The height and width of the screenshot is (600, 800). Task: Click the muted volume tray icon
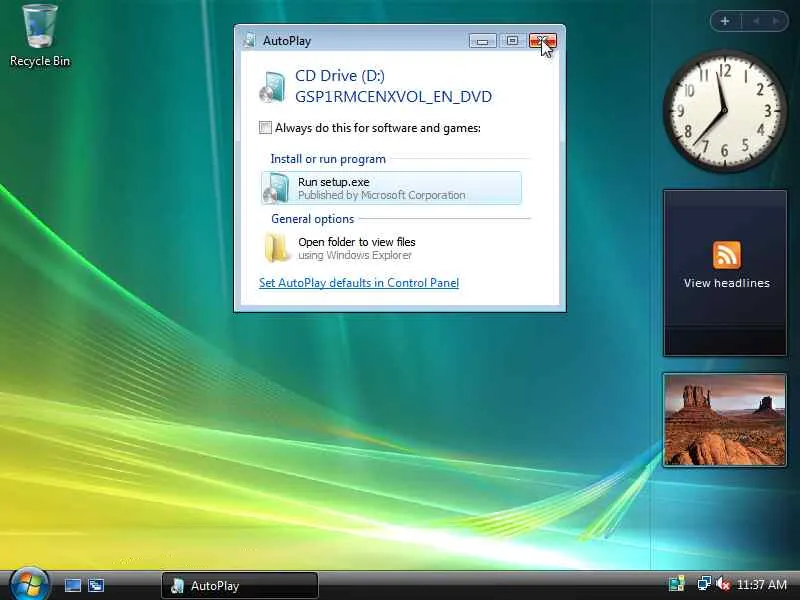coord(722,583)
